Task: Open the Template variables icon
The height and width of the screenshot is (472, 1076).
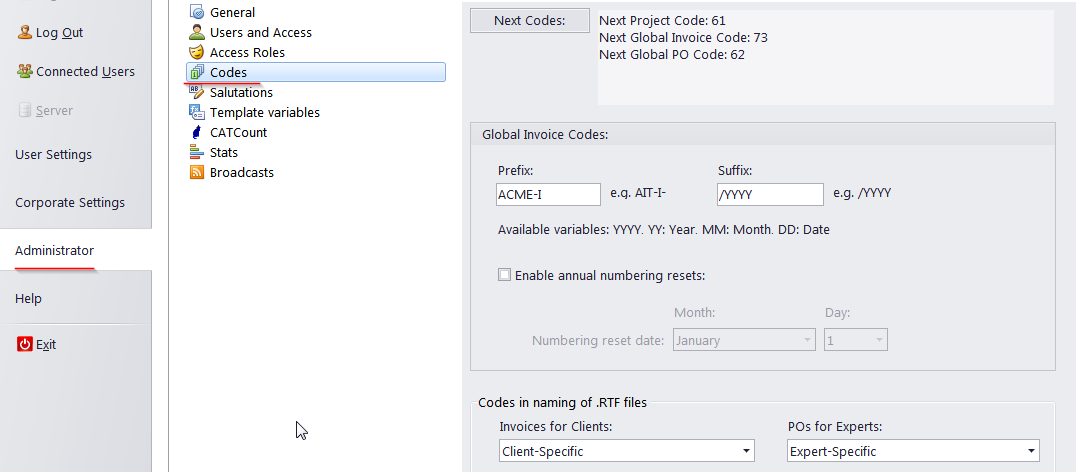Action: [x=197, y=112]
